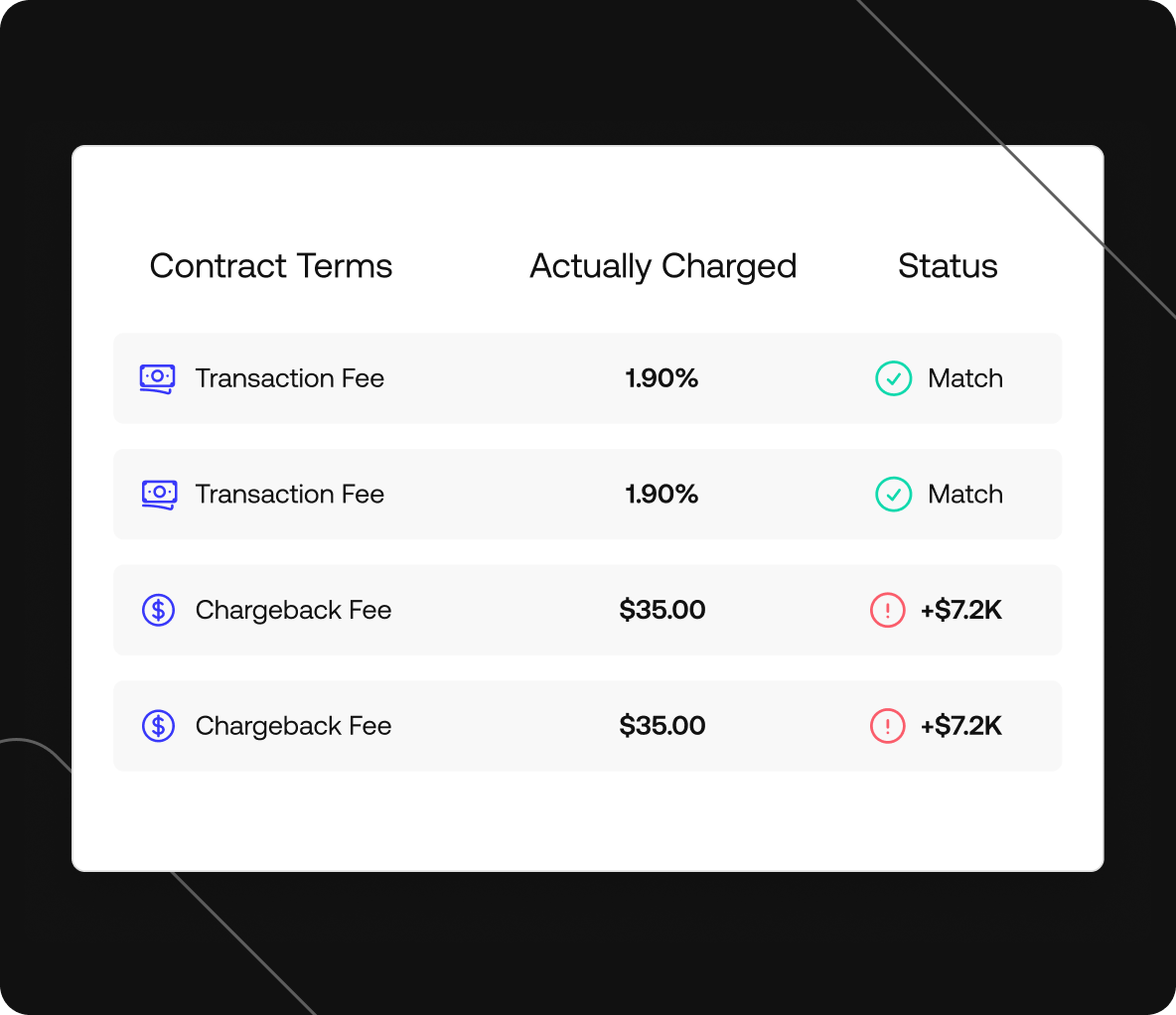The height and width of the screenshot is (1015, 1176).
Task: Click the first green Match checkmark icon
Action: coord(893,378)
